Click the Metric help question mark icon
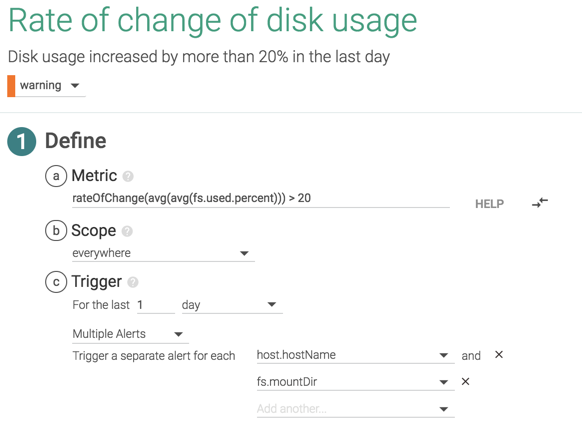The height and width of the screenshot is (426, 582). tap(128, 176)
